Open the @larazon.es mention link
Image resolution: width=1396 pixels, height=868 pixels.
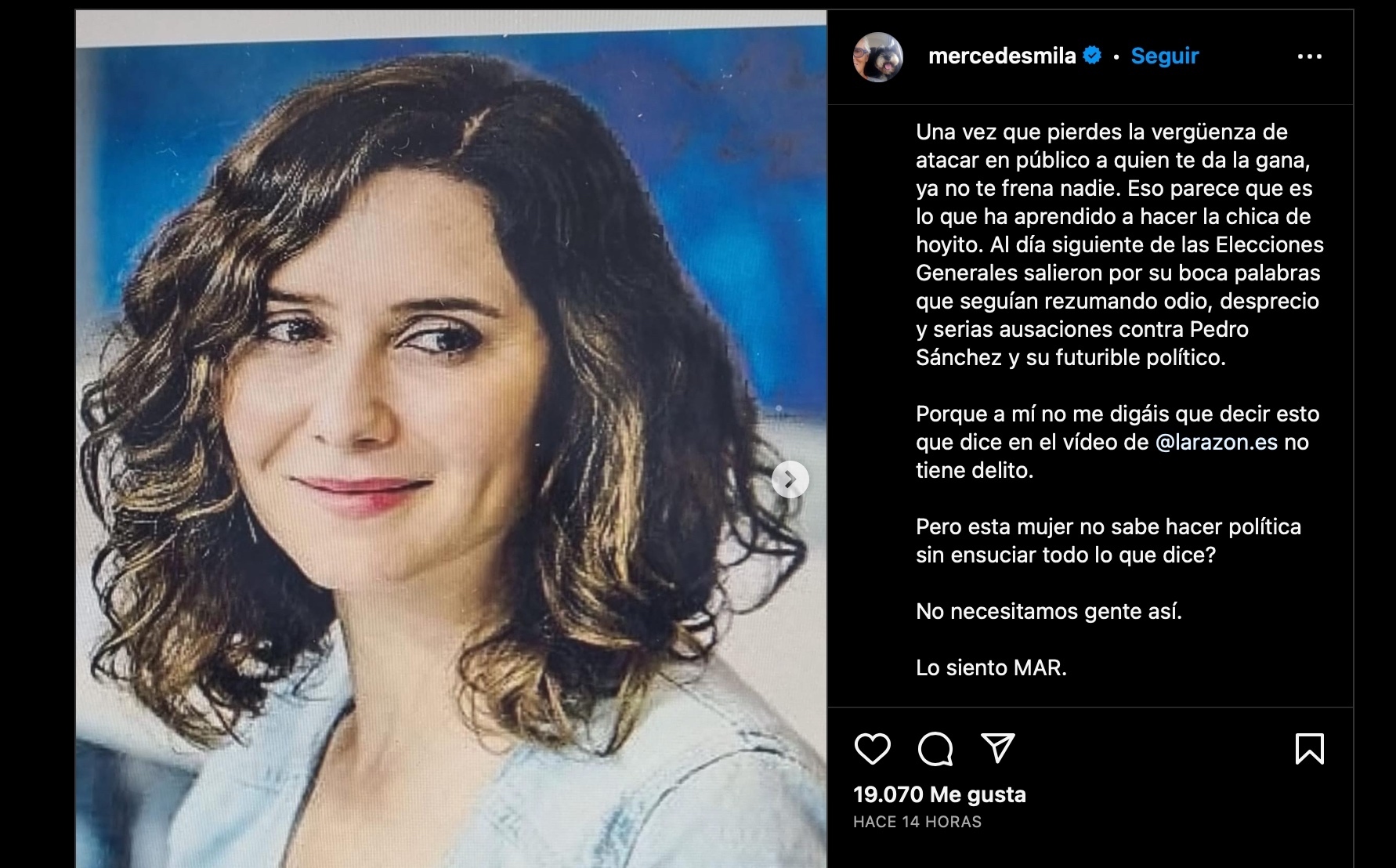(x=1217, y=442)
